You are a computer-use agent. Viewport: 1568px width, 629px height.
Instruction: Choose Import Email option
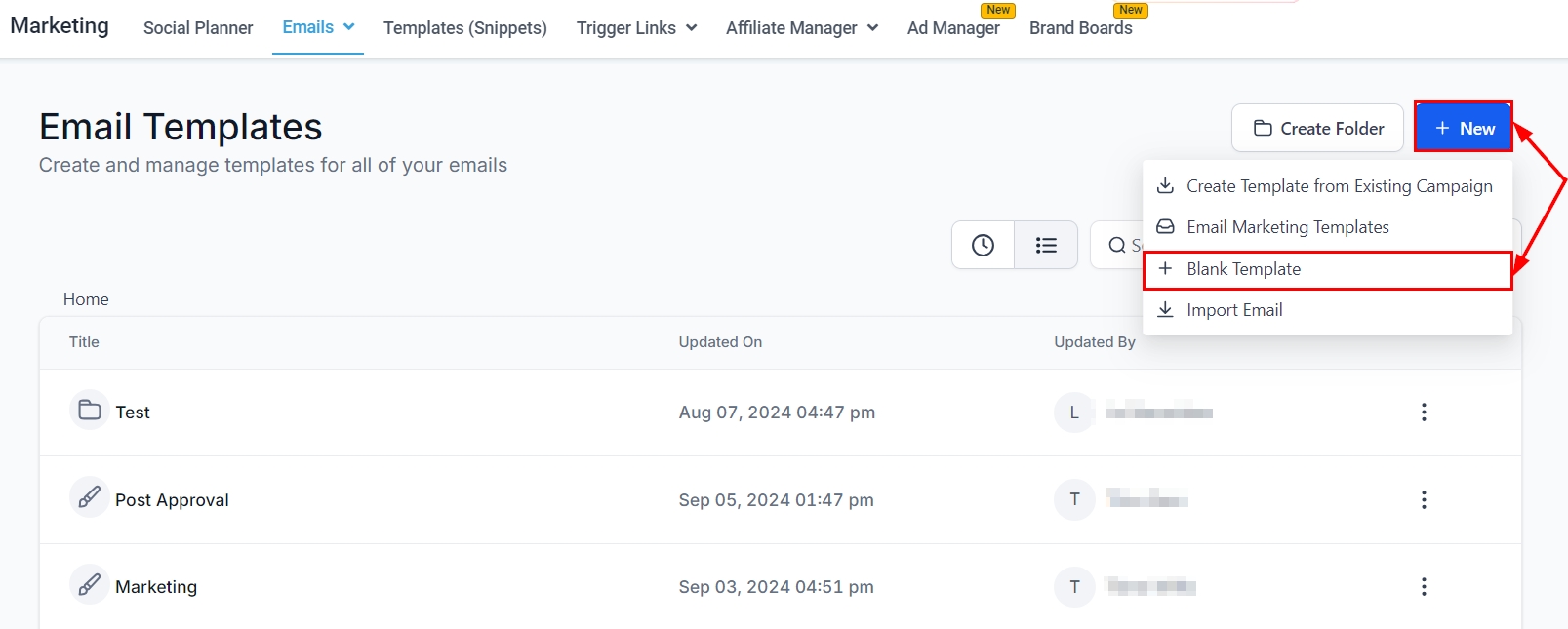(1234, 310)
